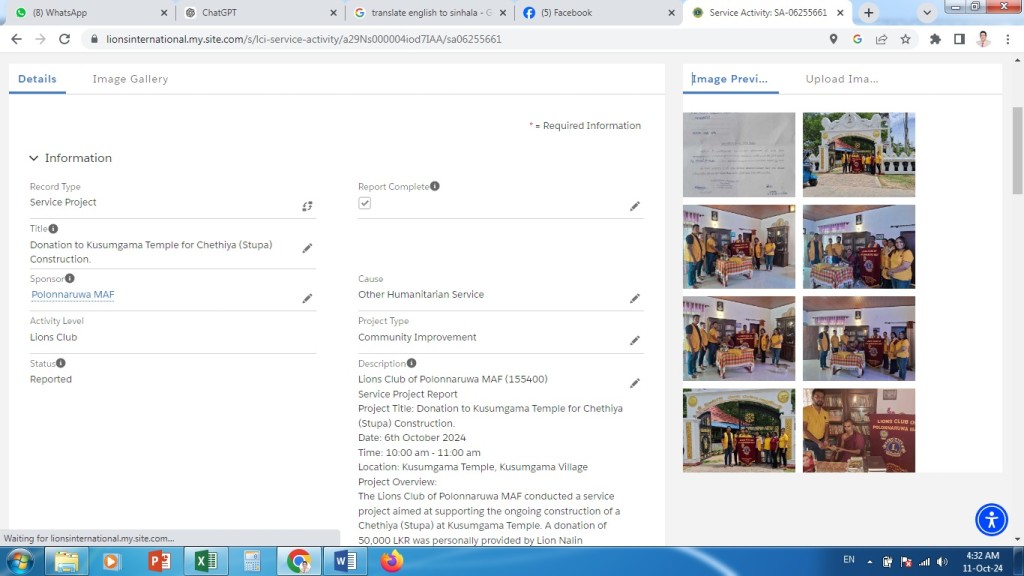Viewport: 1024px width, 576px height.
Task: Edit the Sponsor field pencil icon
Action: coord(307,298)
